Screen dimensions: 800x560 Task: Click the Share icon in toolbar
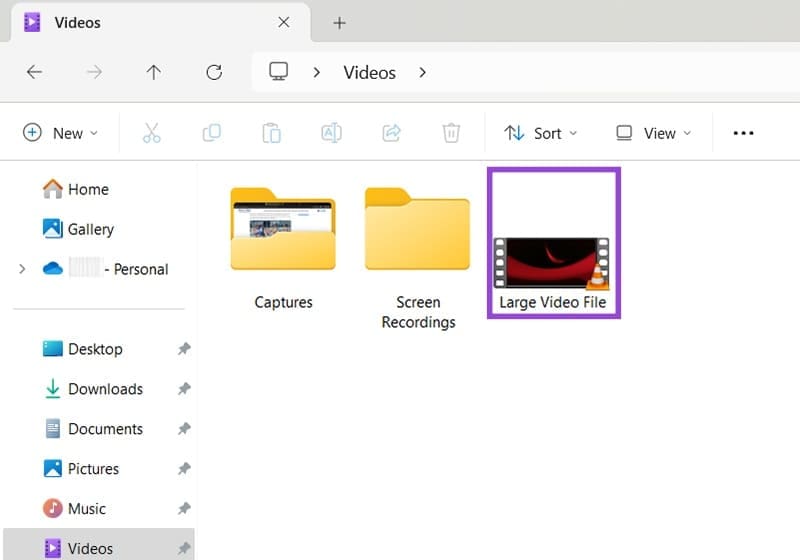coord(392,133)
